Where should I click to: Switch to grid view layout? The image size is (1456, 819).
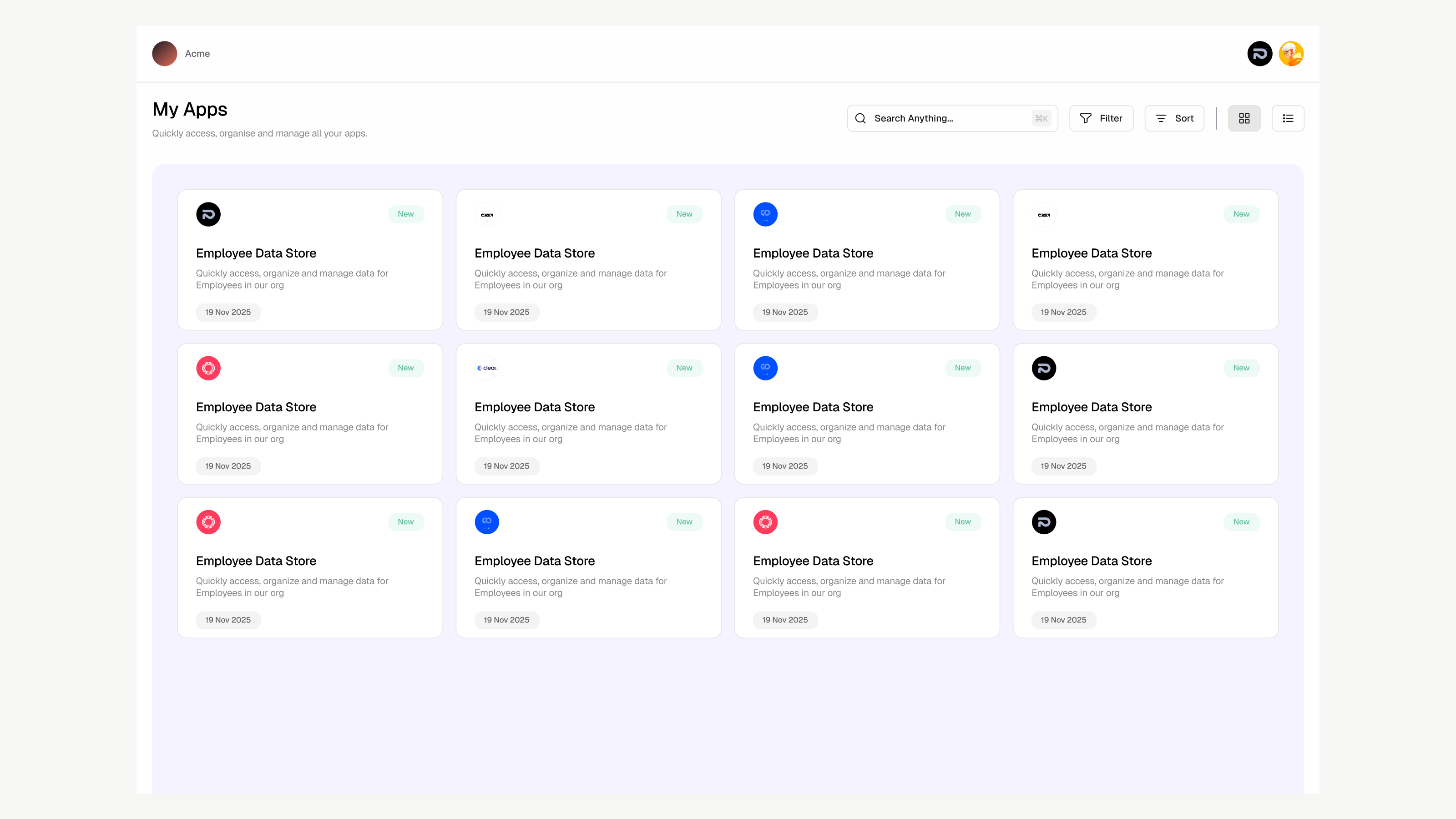pos(1244,118)
